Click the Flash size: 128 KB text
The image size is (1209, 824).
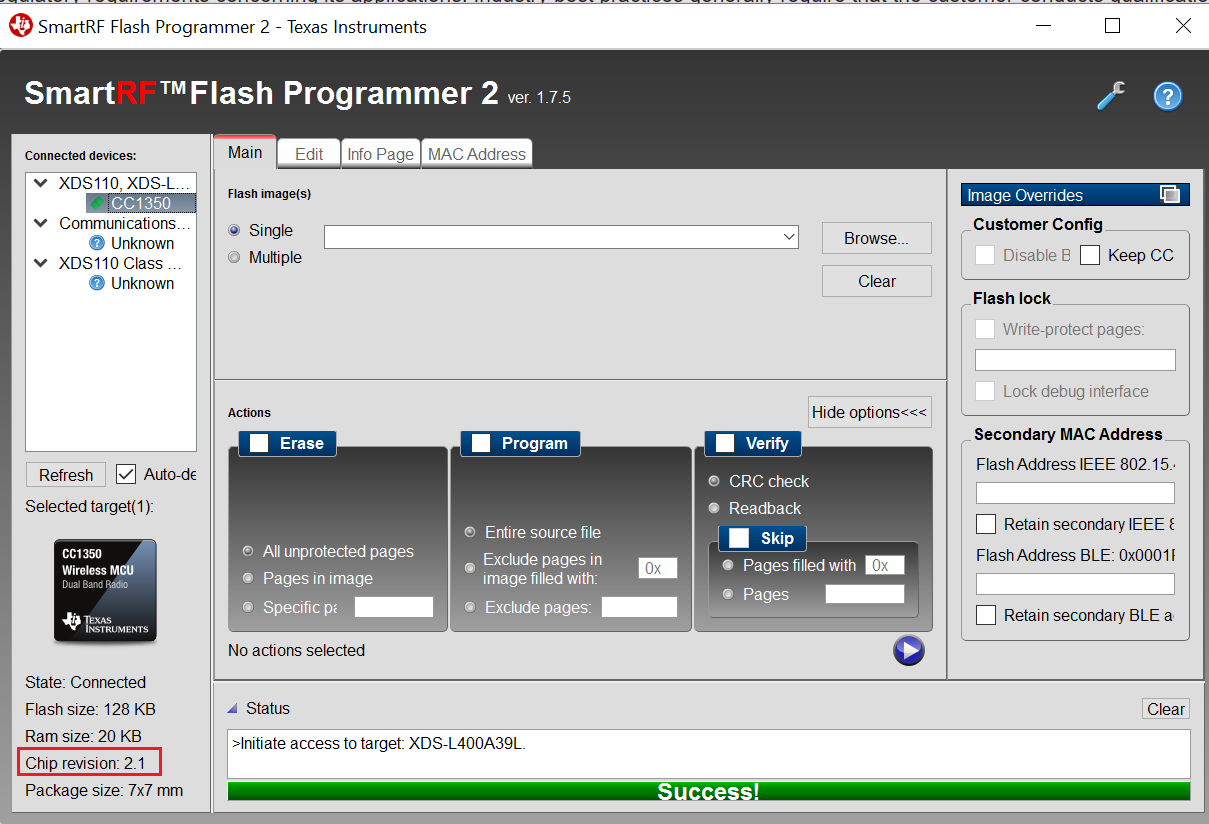click(90, 709)
